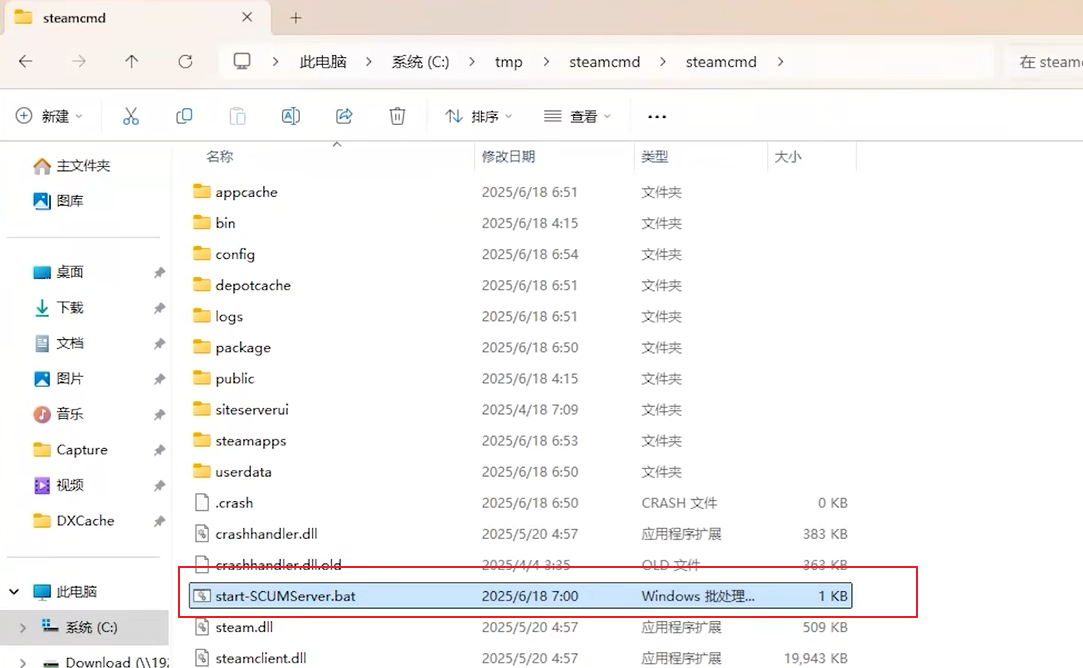1083x668 pixels.
Task: Refresh the current folder view
Action: [185, 61]
